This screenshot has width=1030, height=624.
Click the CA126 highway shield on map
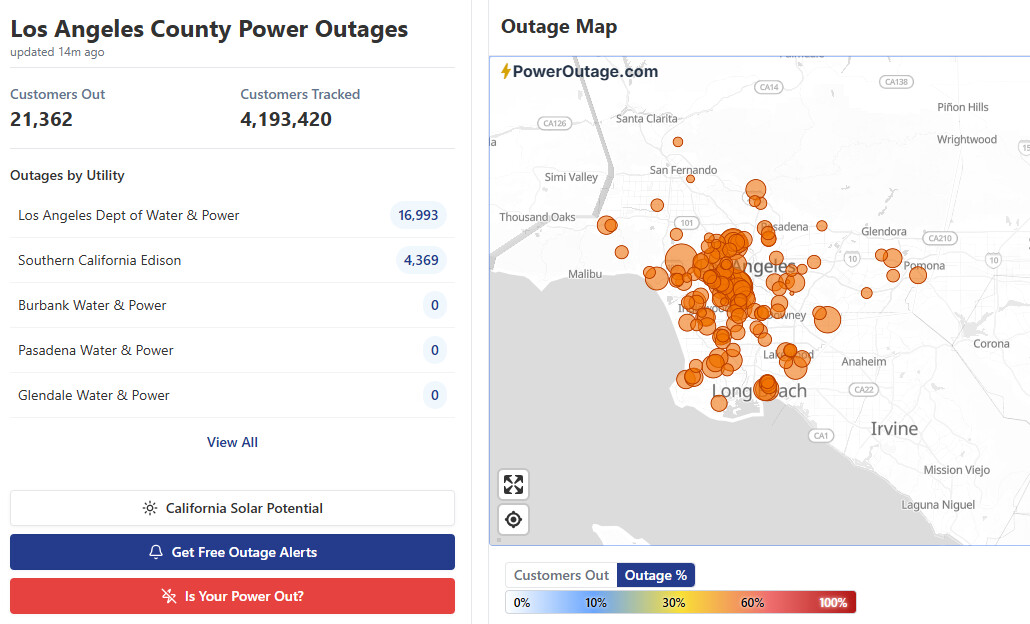[555, 123]
